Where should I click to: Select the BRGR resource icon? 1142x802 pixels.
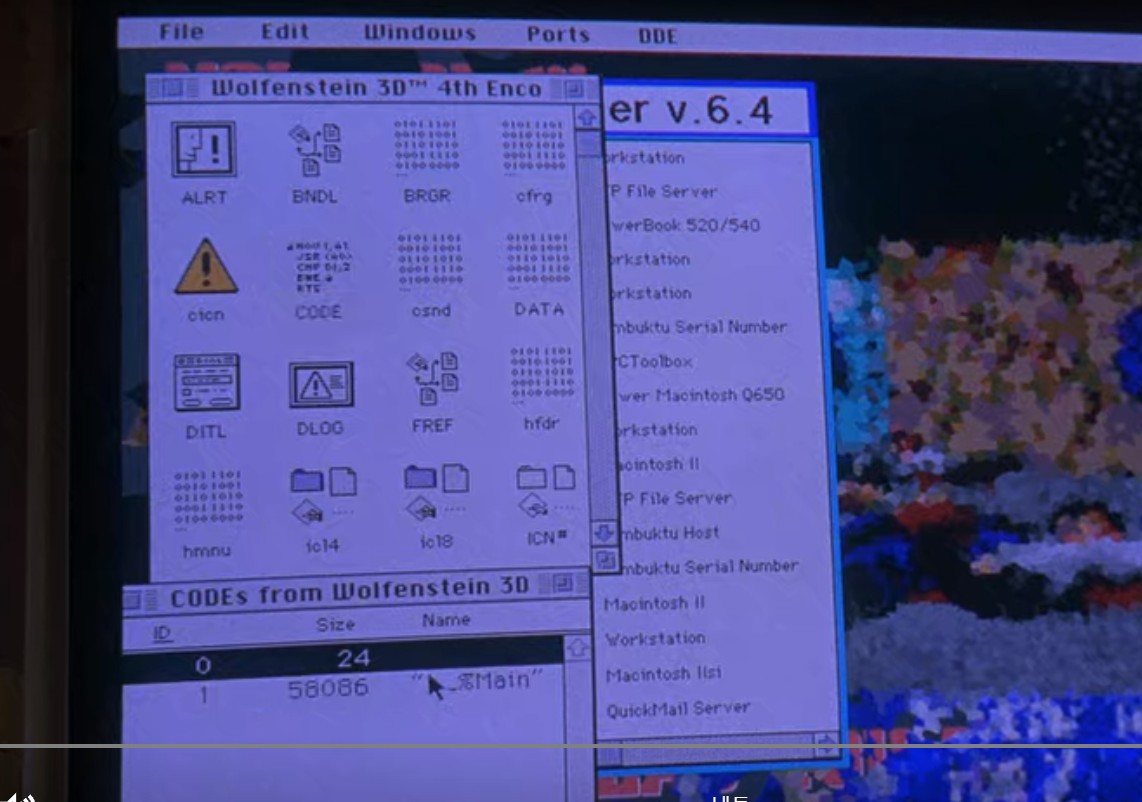(426, 149)
